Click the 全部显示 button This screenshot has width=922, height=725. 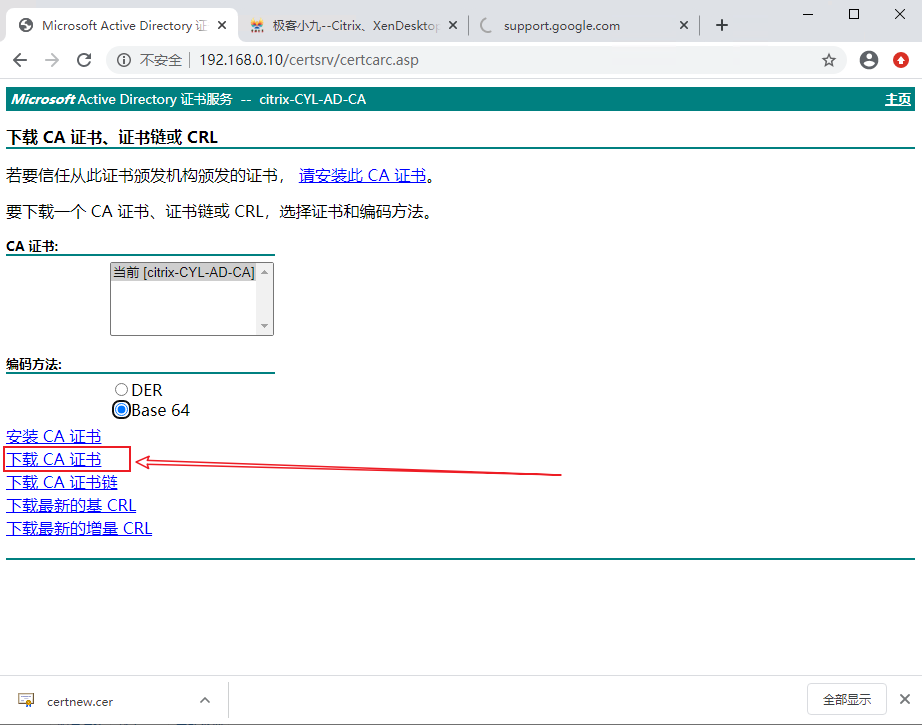tap(846, 700)
